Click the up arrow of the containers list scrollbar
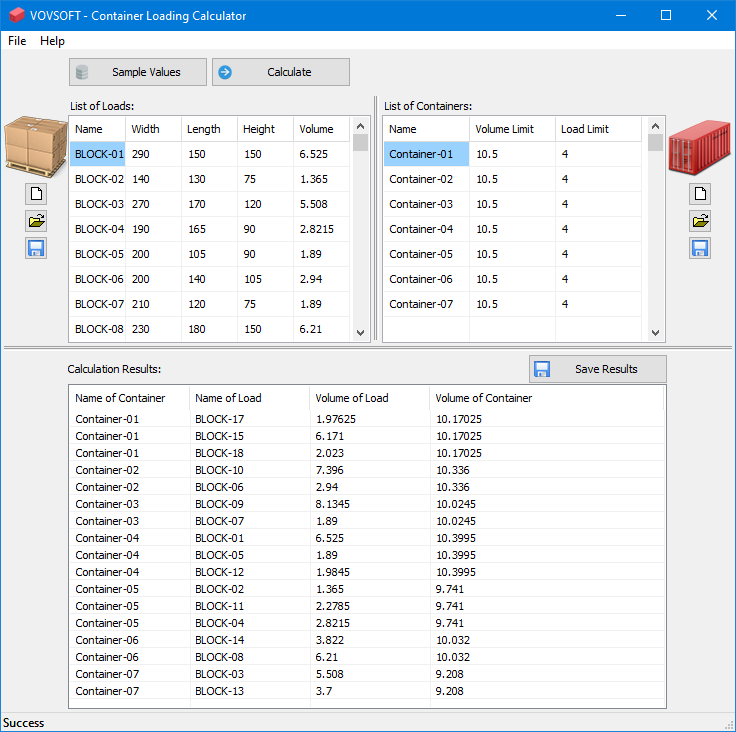Image resolution: width=736 pixels, height=732 pixels. tap(656, 126)
